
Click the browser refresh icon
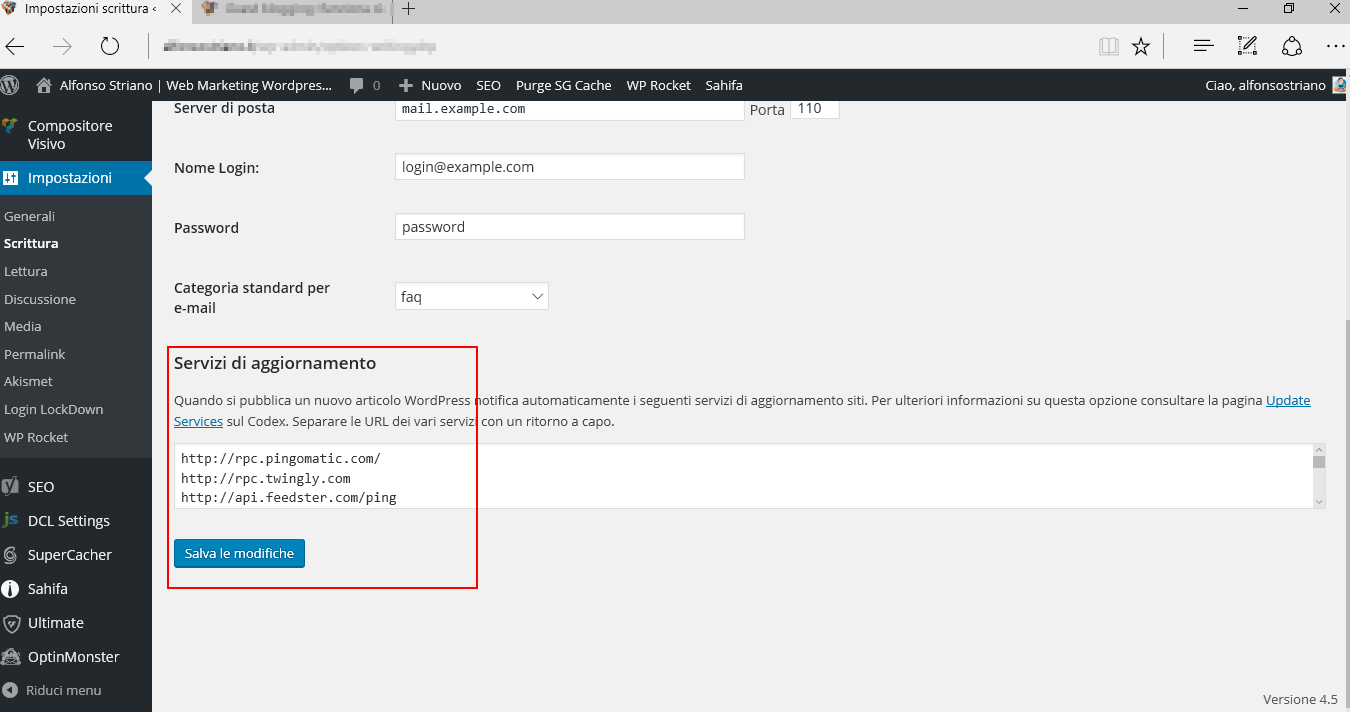(110, 46)
